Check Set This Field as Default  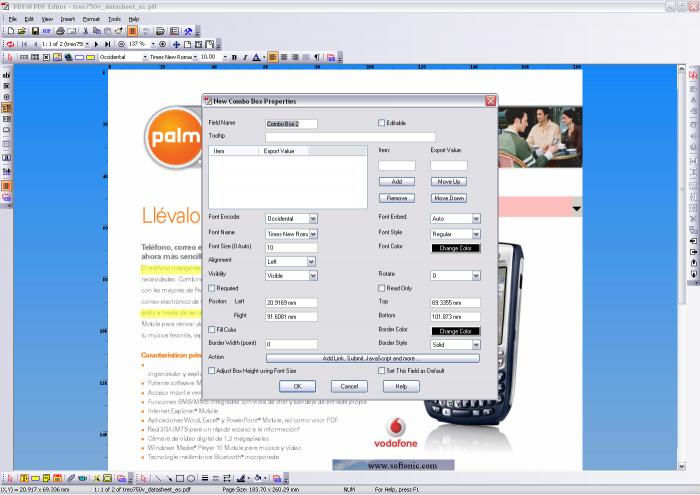click(381, 371)
